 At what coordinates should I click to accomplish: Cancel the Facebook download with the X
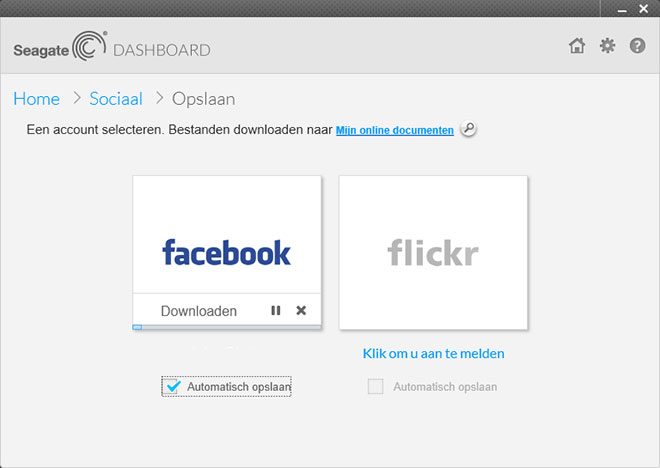point(301,311)
